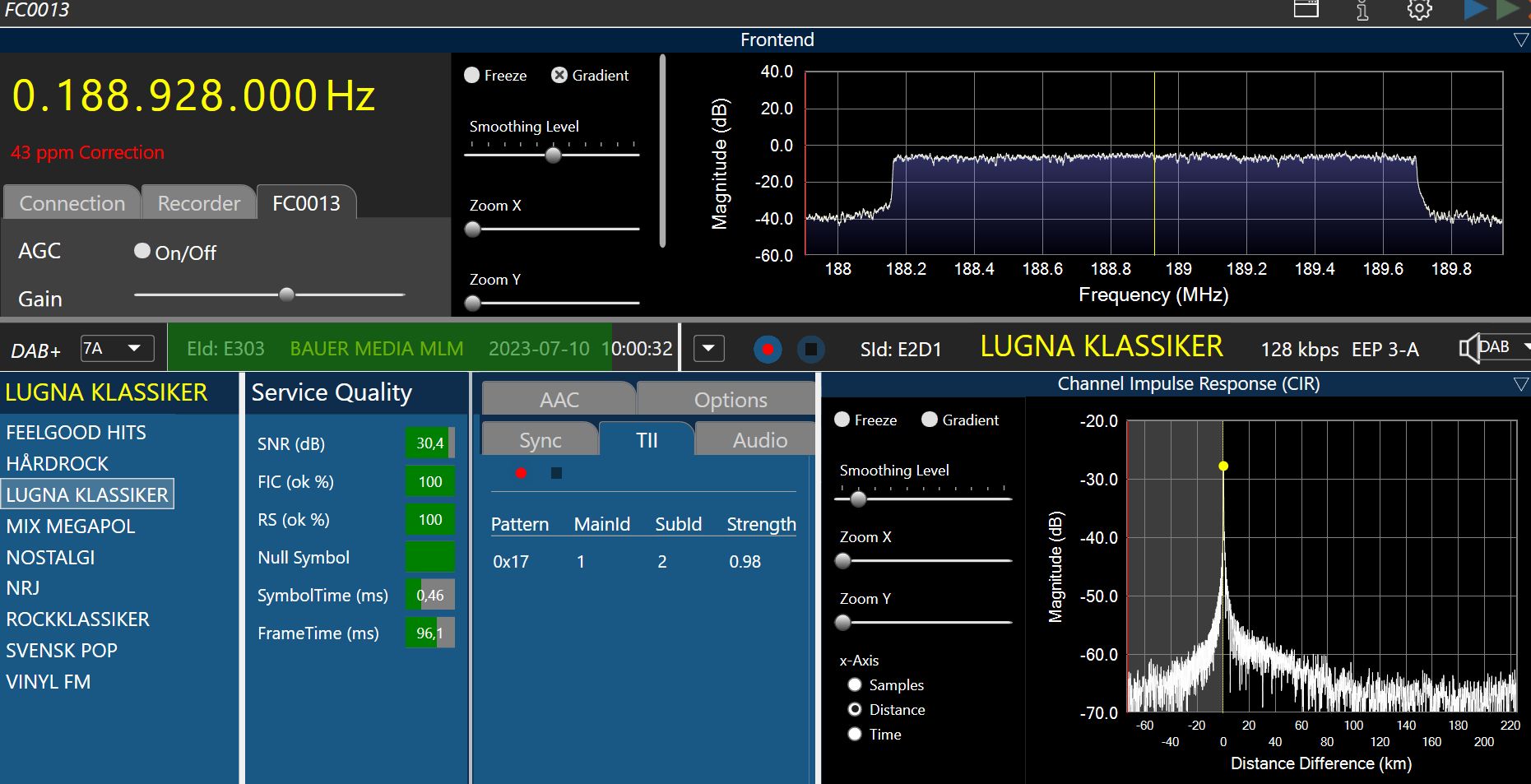This screenshot has width=1531, height=784.
Task: Enable Freeze in the Frontend spectrum panel
Action: click(x=472, y=75)
